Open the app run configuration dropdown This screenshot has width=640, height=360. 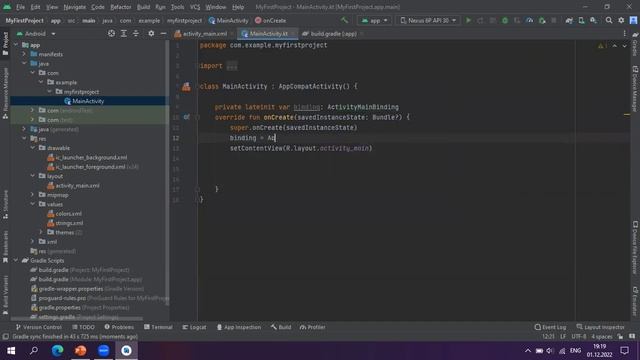[374, 20]
